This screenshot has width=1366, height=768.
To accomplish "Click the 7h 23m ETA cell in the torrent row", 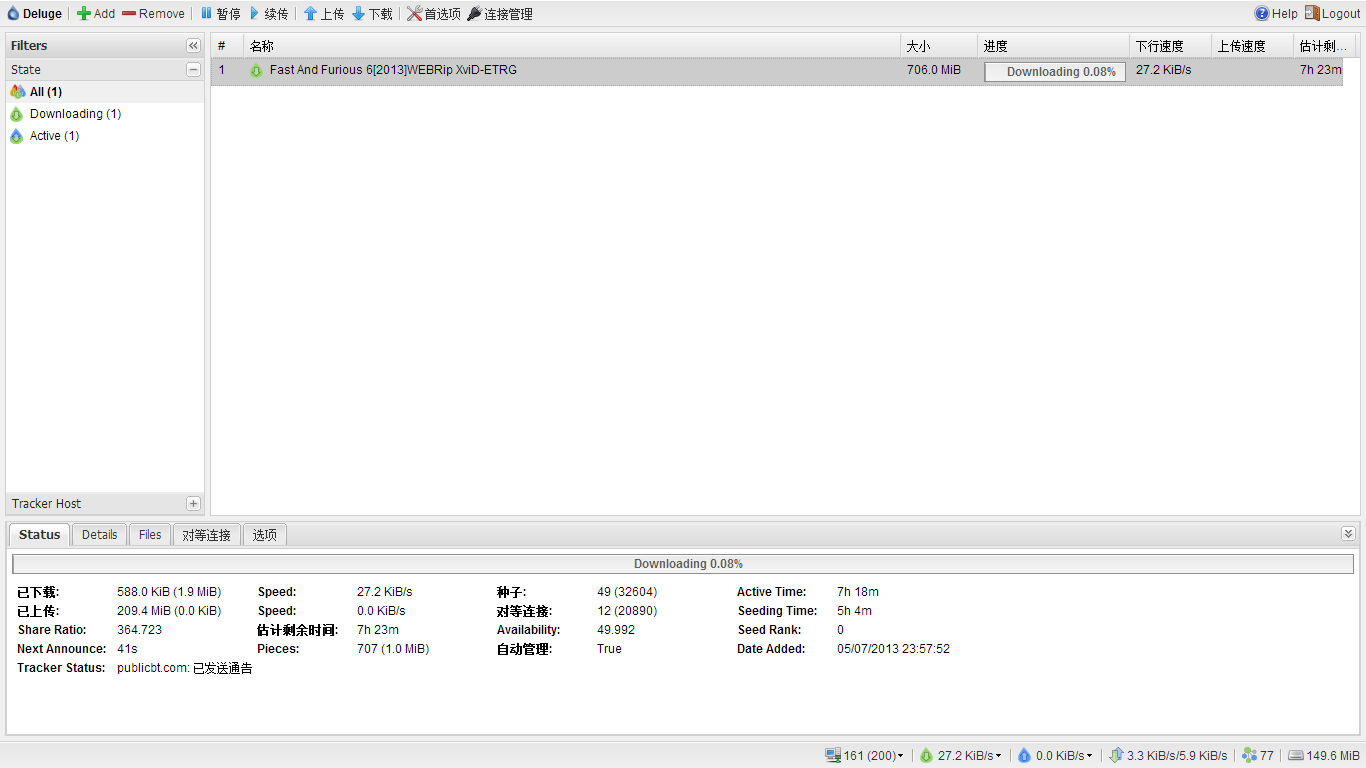I will click(x=1320, y=70).
